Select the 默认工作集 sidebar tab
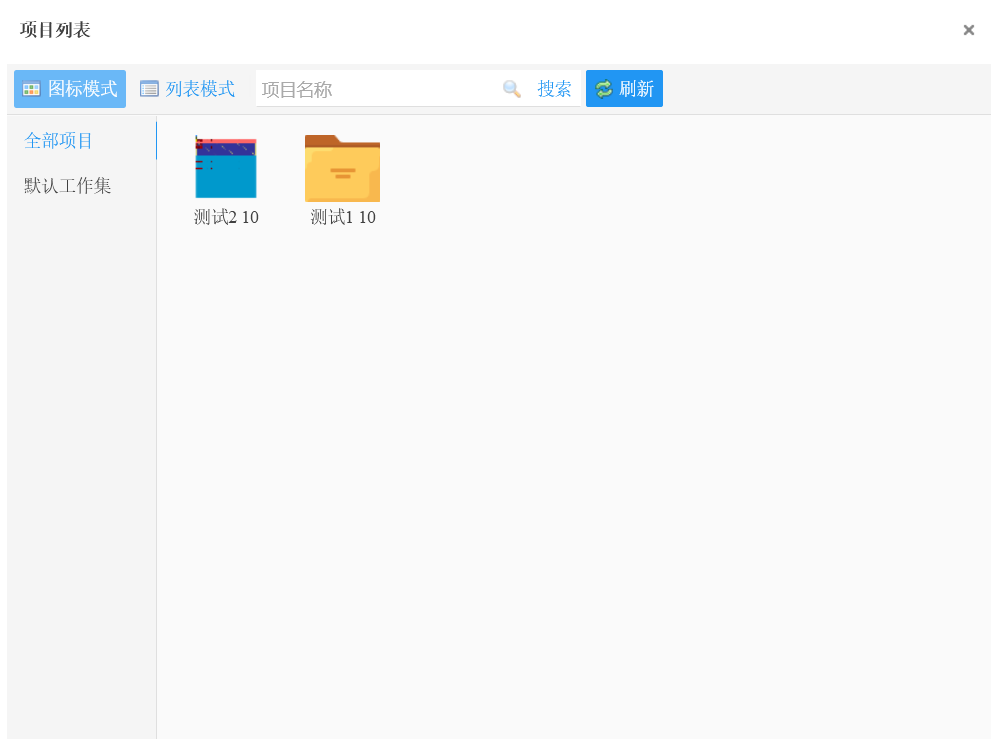The width and height of the screenshot is (995, 744). click(68, 186)
